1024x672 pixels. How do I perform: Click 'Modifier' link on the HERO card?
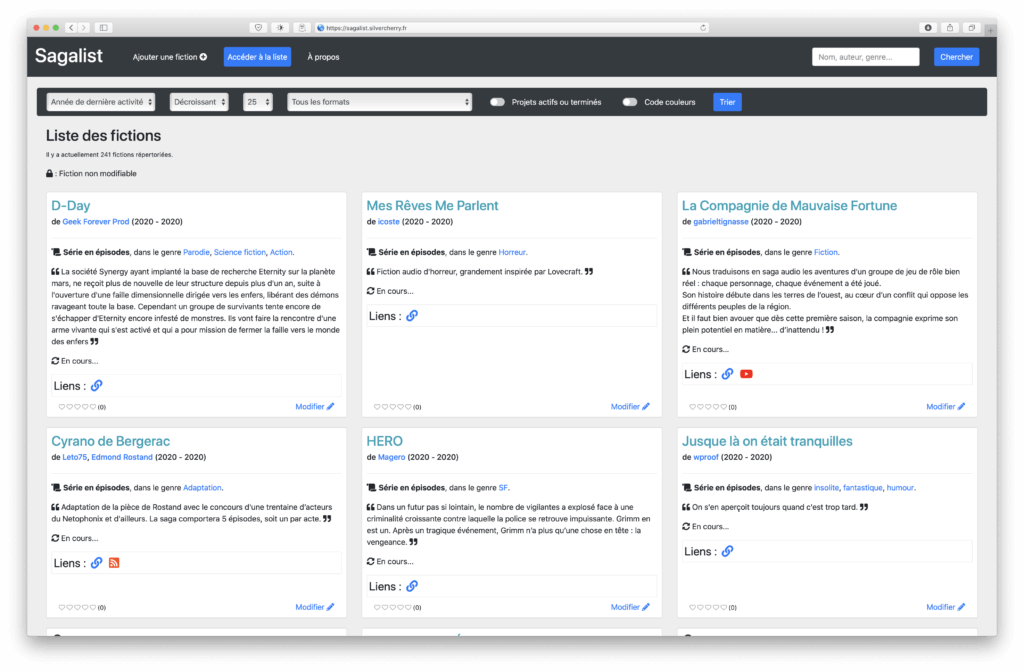(x=629, y=607)
